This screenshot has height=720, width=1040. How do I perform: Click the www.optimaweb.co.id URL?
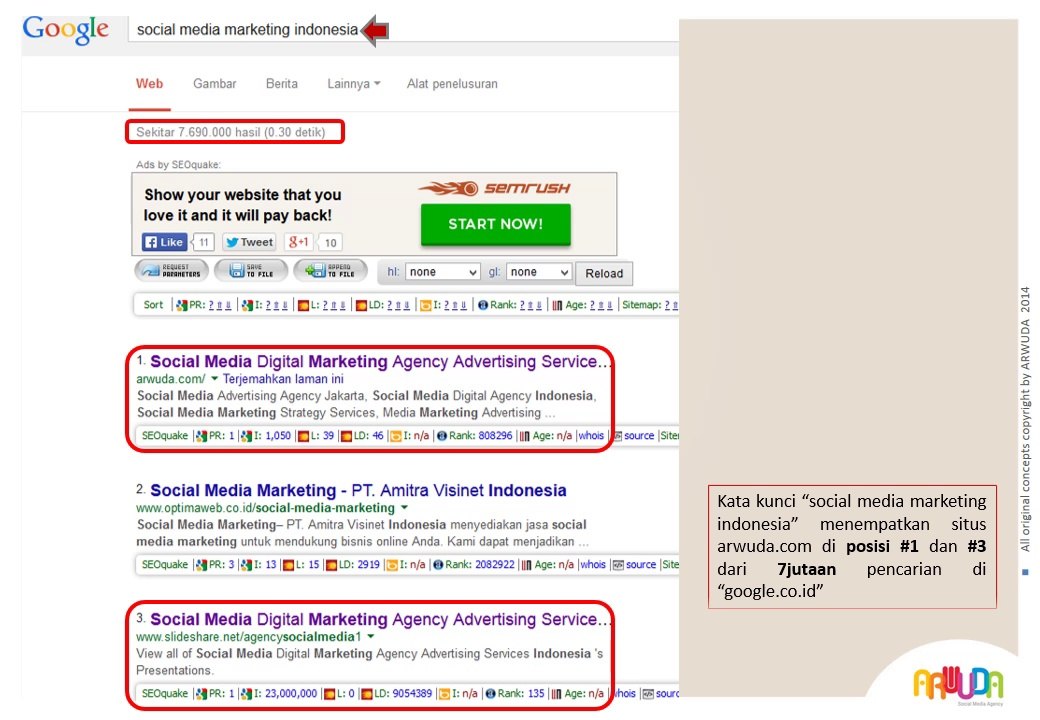pos(265,508)
